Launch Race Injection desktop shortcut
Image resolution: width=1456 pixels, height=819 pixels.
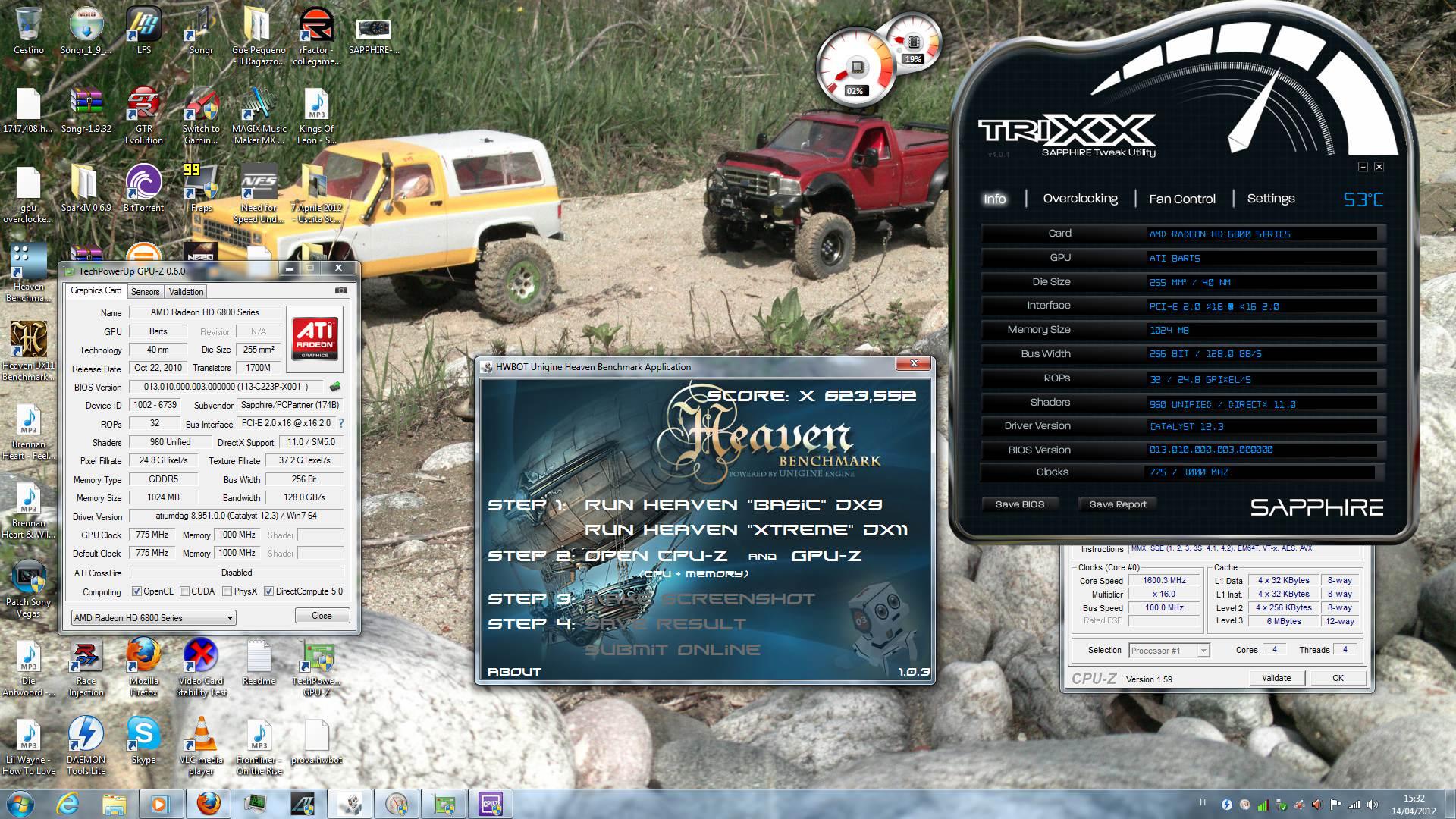pos(86,668)
